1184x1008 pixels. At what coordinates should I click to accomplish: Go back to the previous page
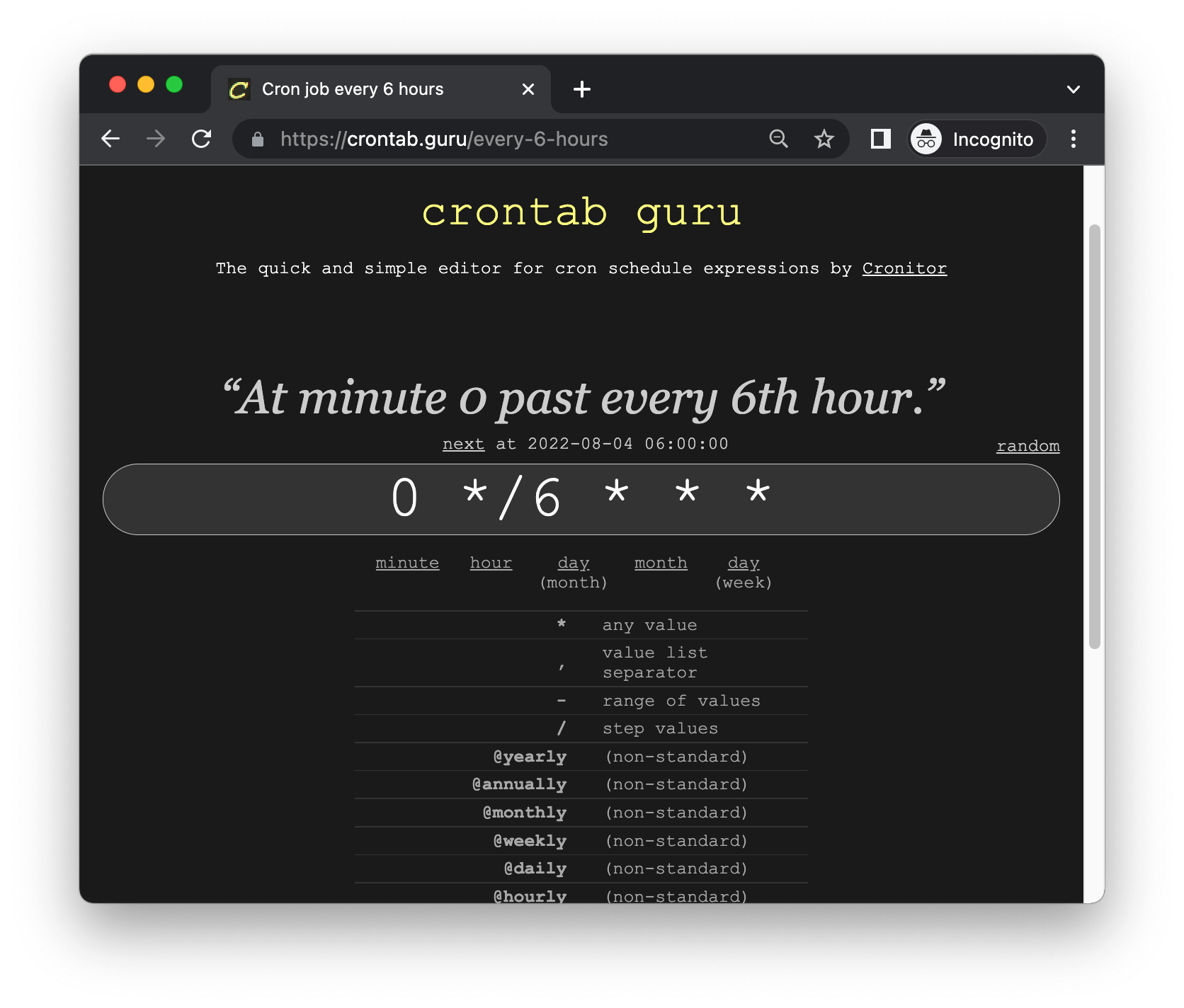110,139
